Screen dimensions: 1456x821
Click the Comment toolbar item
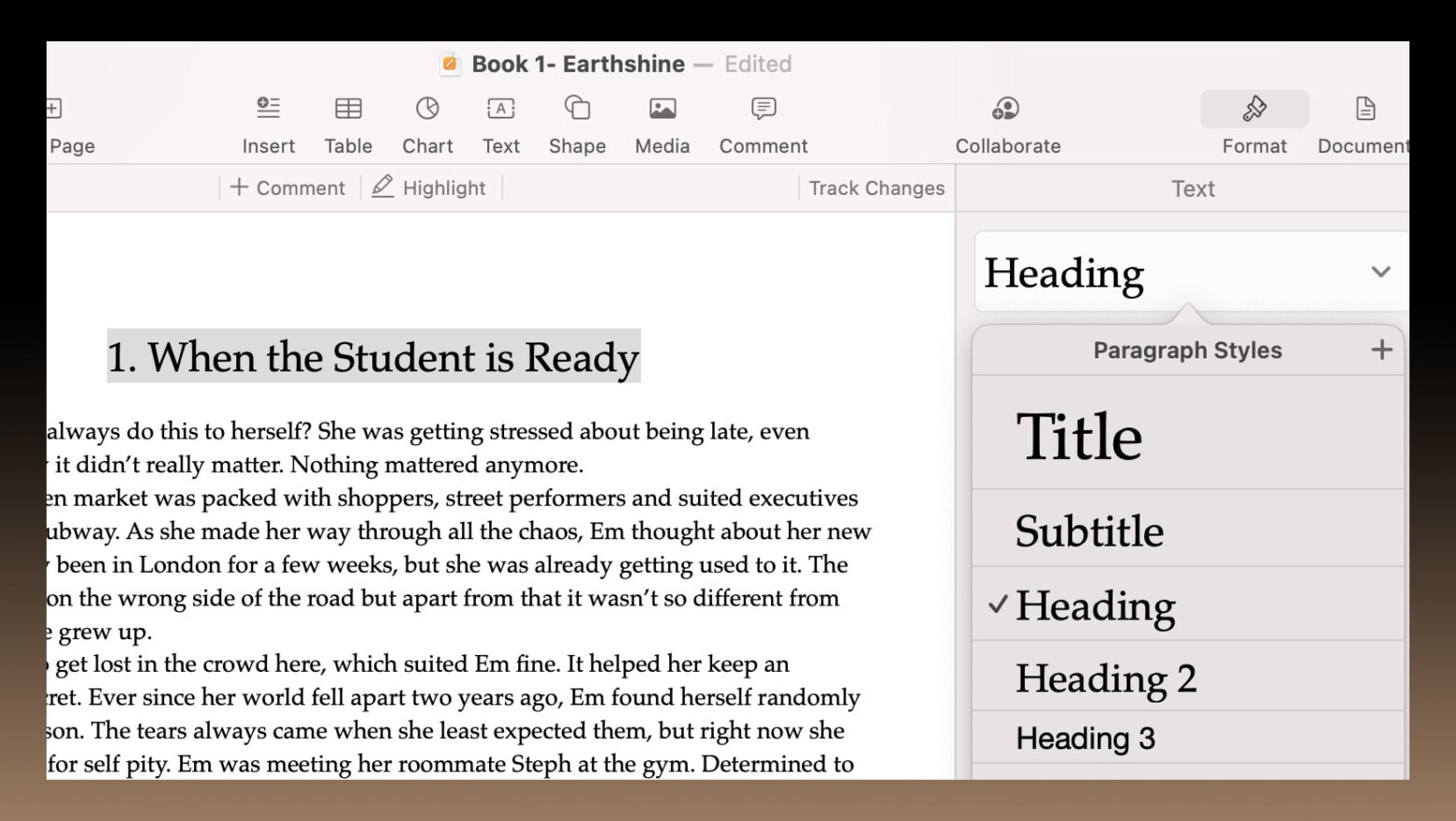(x=763, y=123)
